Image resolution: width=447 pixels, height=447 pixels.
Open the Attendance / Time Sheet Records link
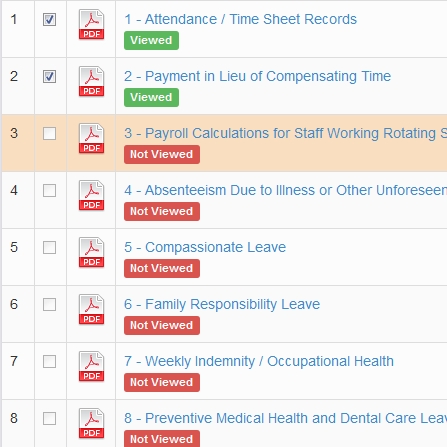(240, 19)
